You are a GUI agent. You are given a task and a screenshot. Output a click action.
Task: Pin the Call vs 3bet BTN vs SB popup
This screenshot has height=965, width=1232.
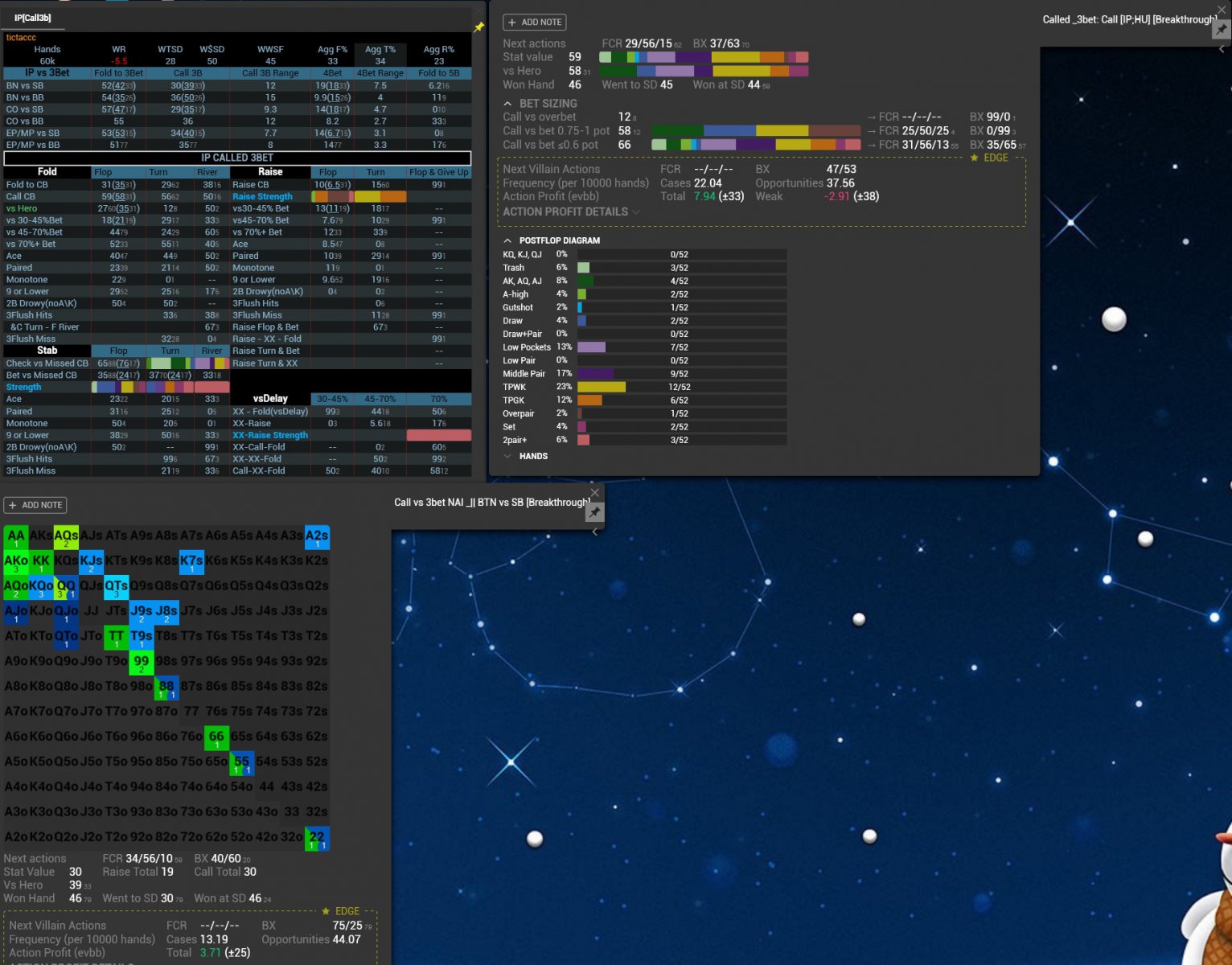tap(594, 512)
